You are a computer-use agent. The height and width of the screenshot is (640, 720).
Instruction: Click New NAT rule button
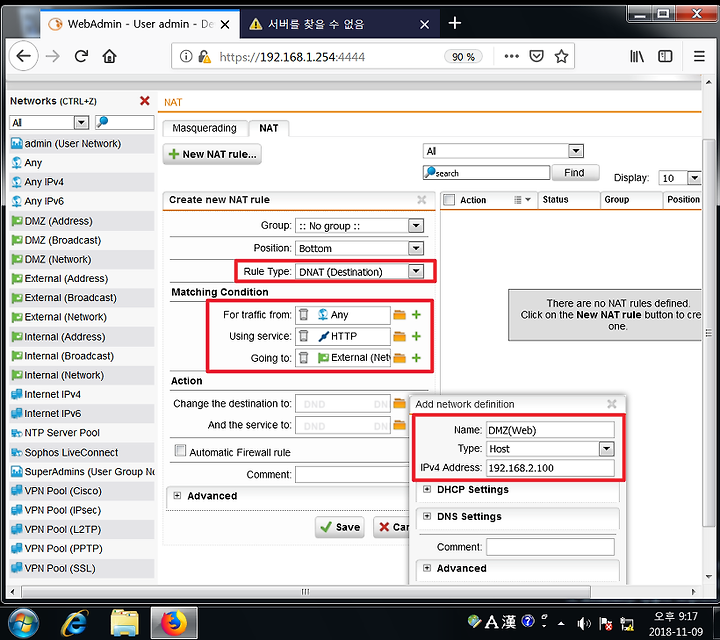pyautogui.click(x=212, y=154)
